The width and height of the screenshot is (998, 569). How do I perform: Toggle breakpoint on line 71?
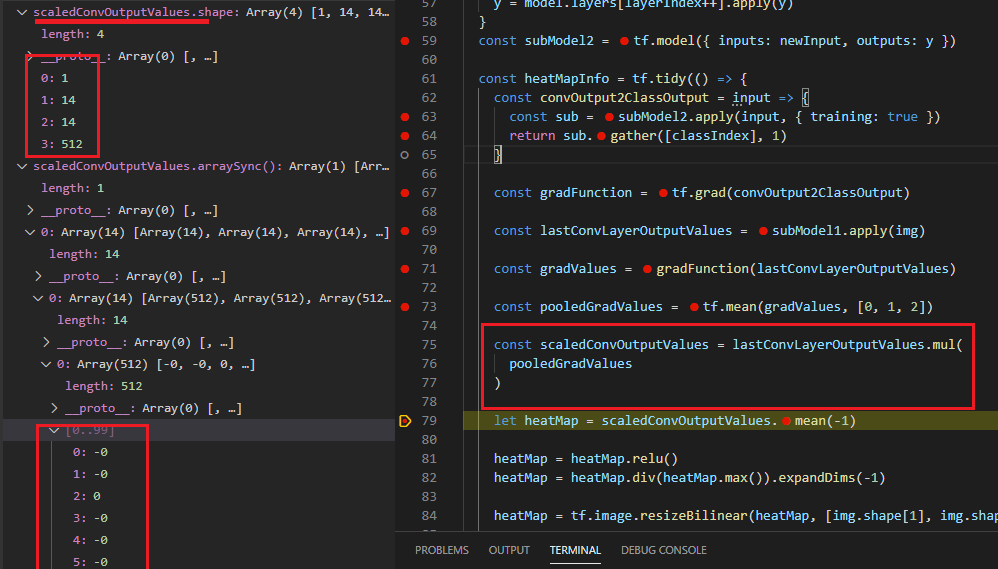pyautogui.click(x=405, y=269)
